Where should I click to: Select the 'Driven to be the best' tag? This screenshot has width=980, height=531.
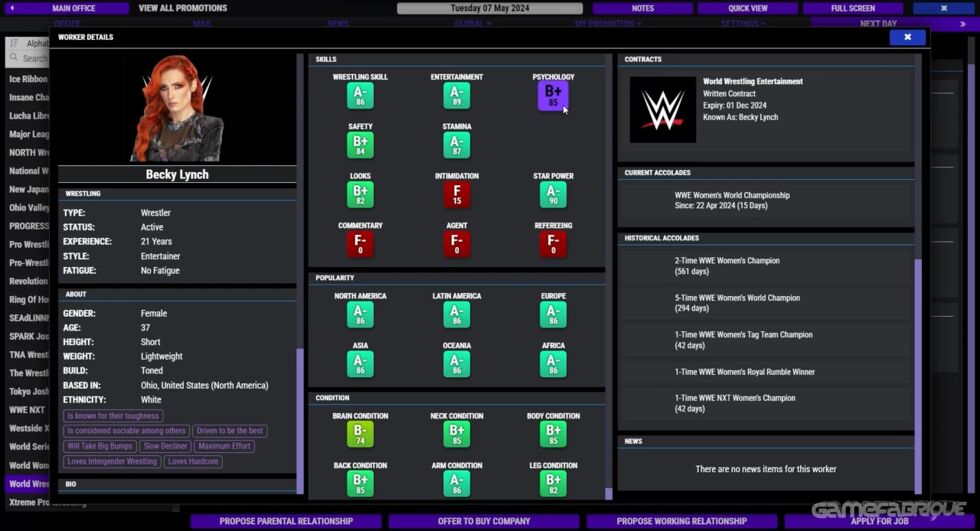pyautogui.click(x=229, y=430)
